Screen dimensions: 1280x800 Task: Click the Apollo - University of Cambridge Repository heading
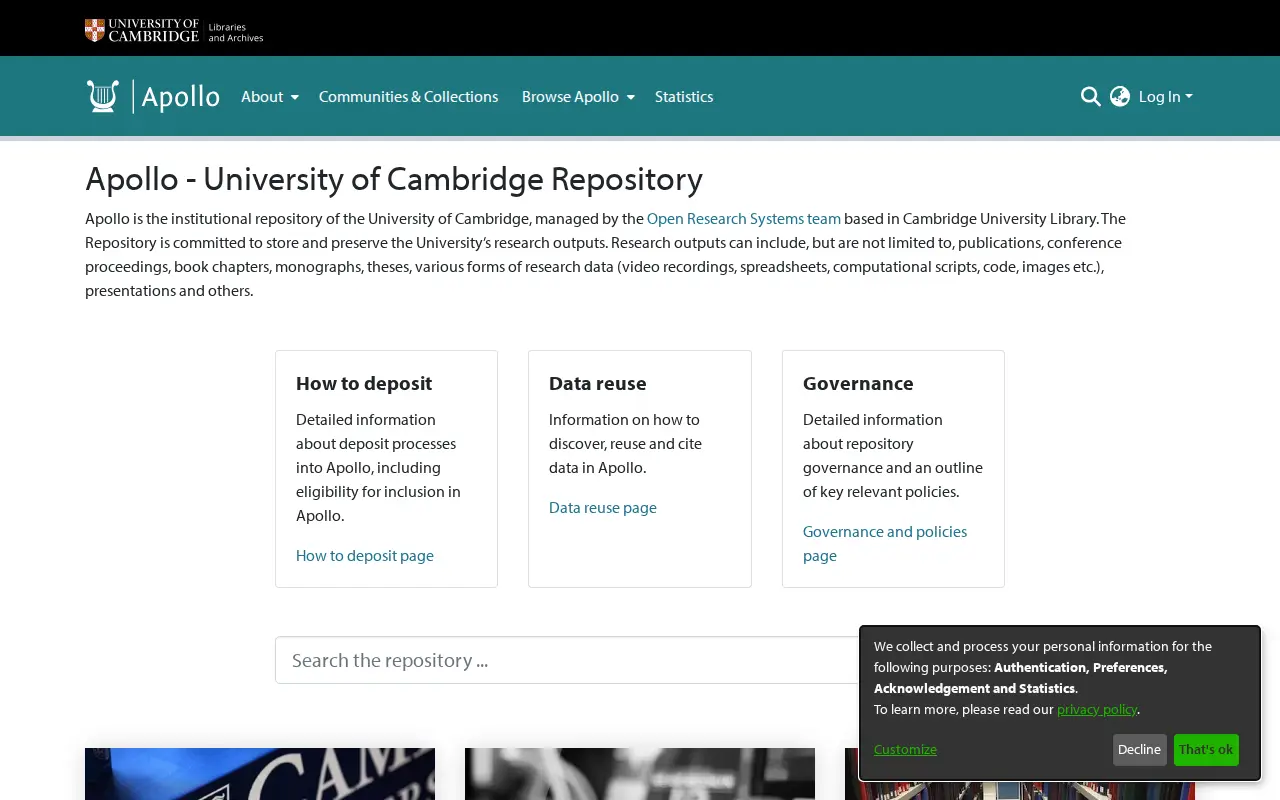(394, 179)
